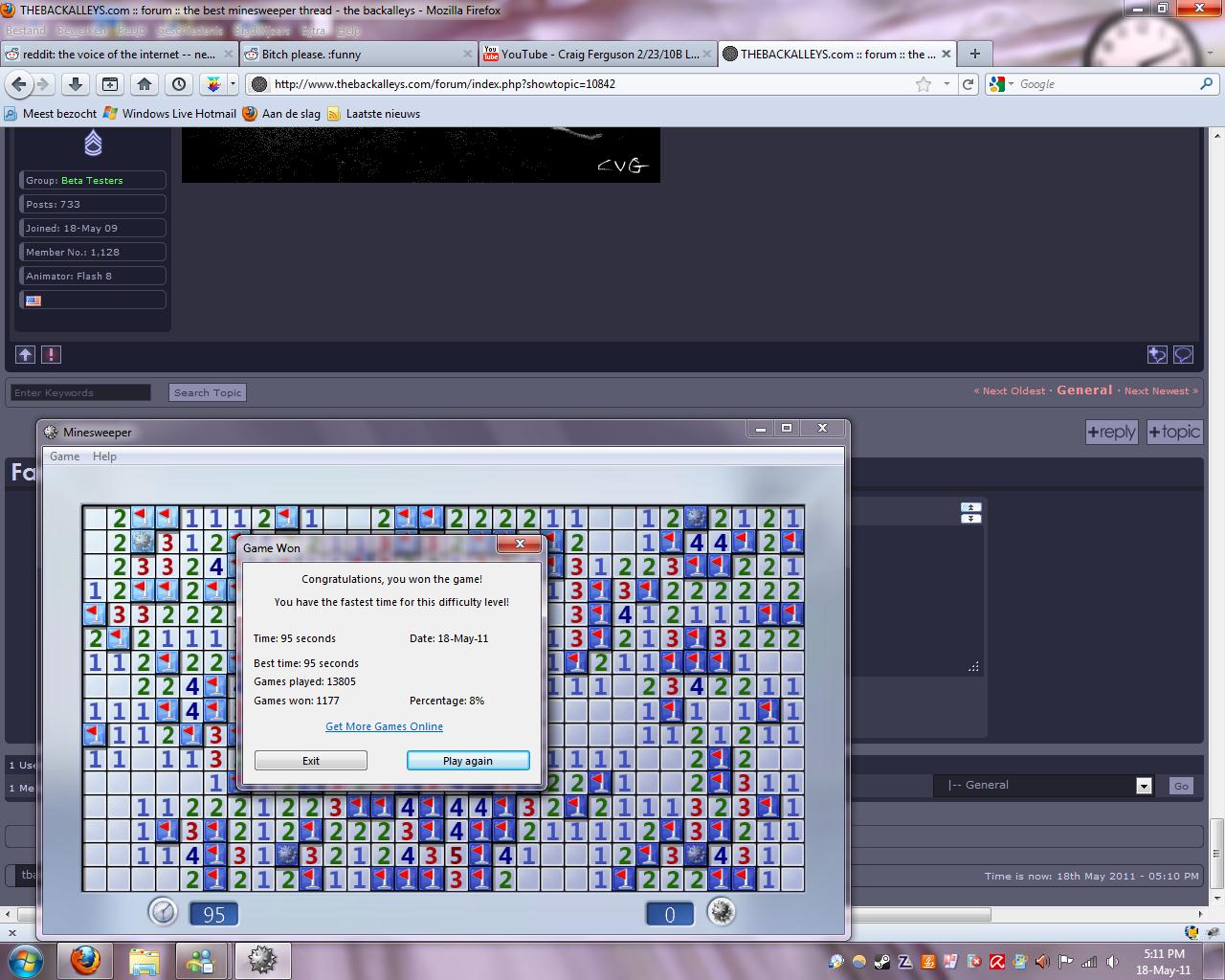Bookmark this page with the star icon
This screenshot has height=980, width=1225.
pos(924,84)
